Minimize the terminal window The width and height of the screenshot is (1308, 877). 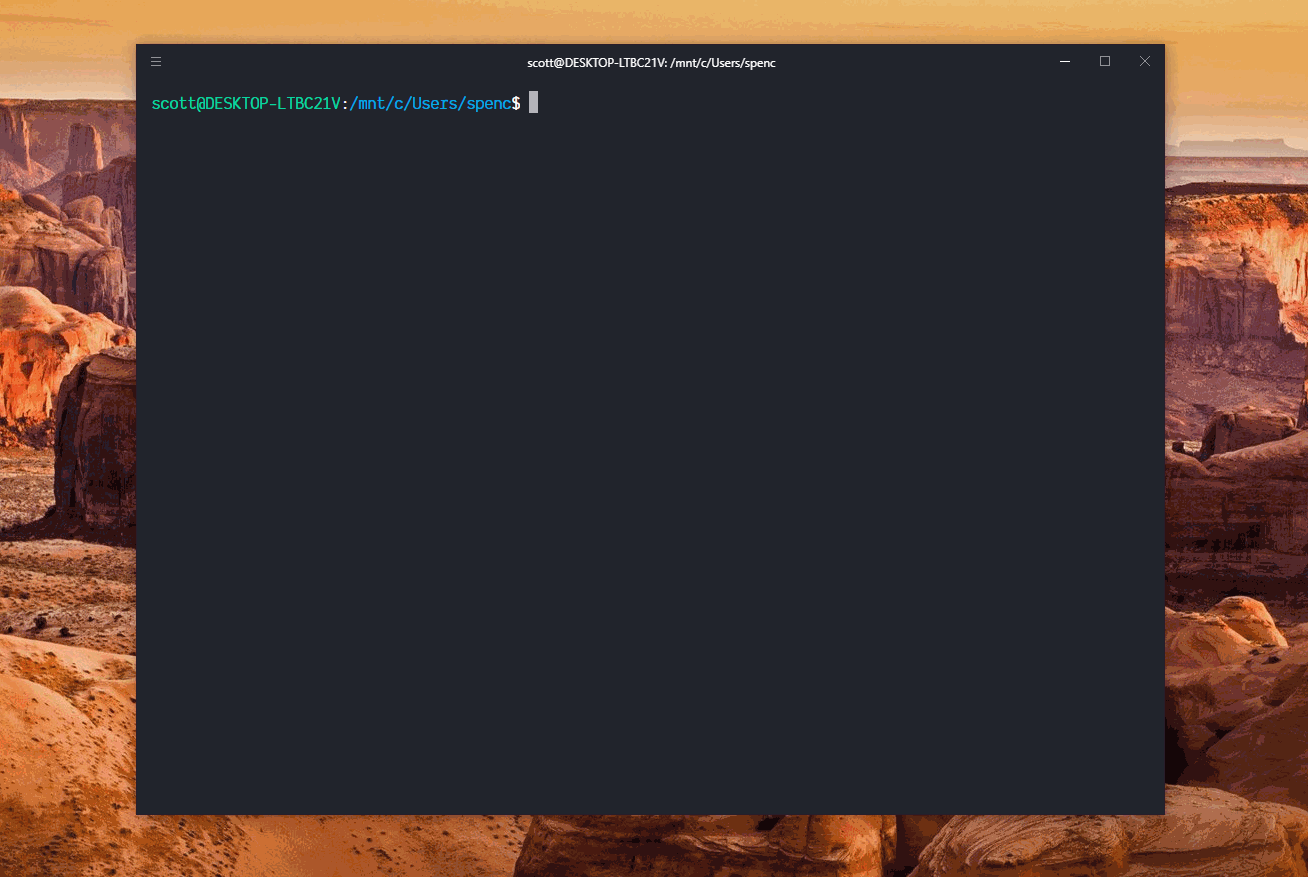click(x=1065, y=62)
